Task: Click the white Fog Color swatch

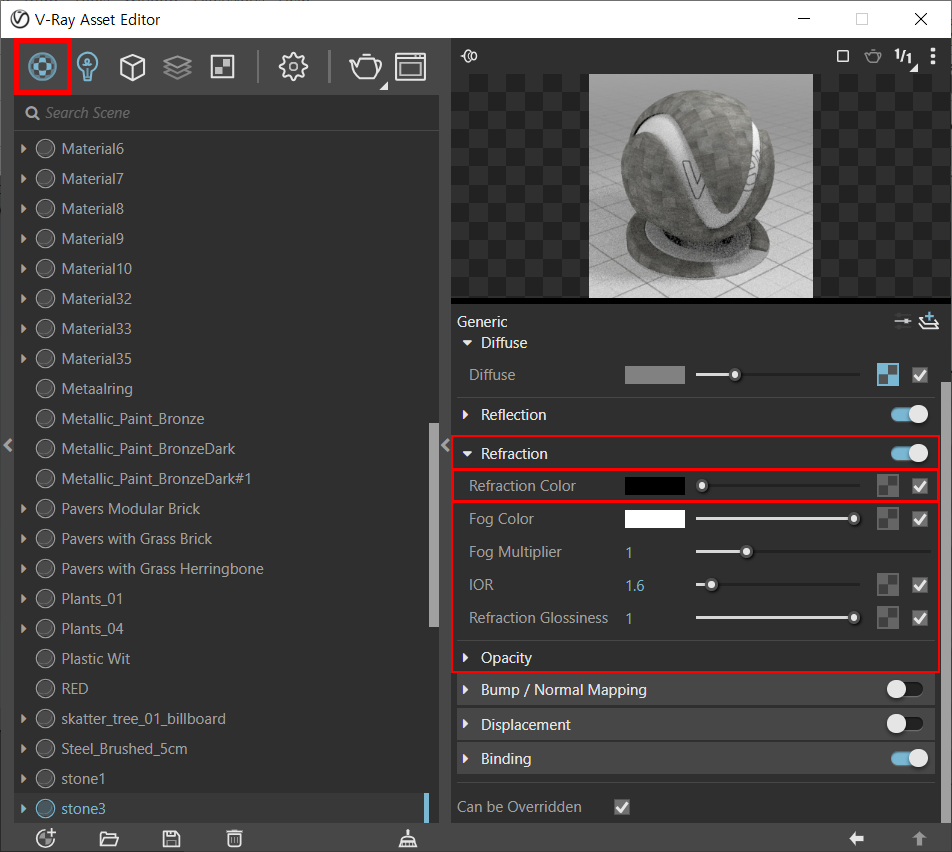Action: [x=654, y=519]
